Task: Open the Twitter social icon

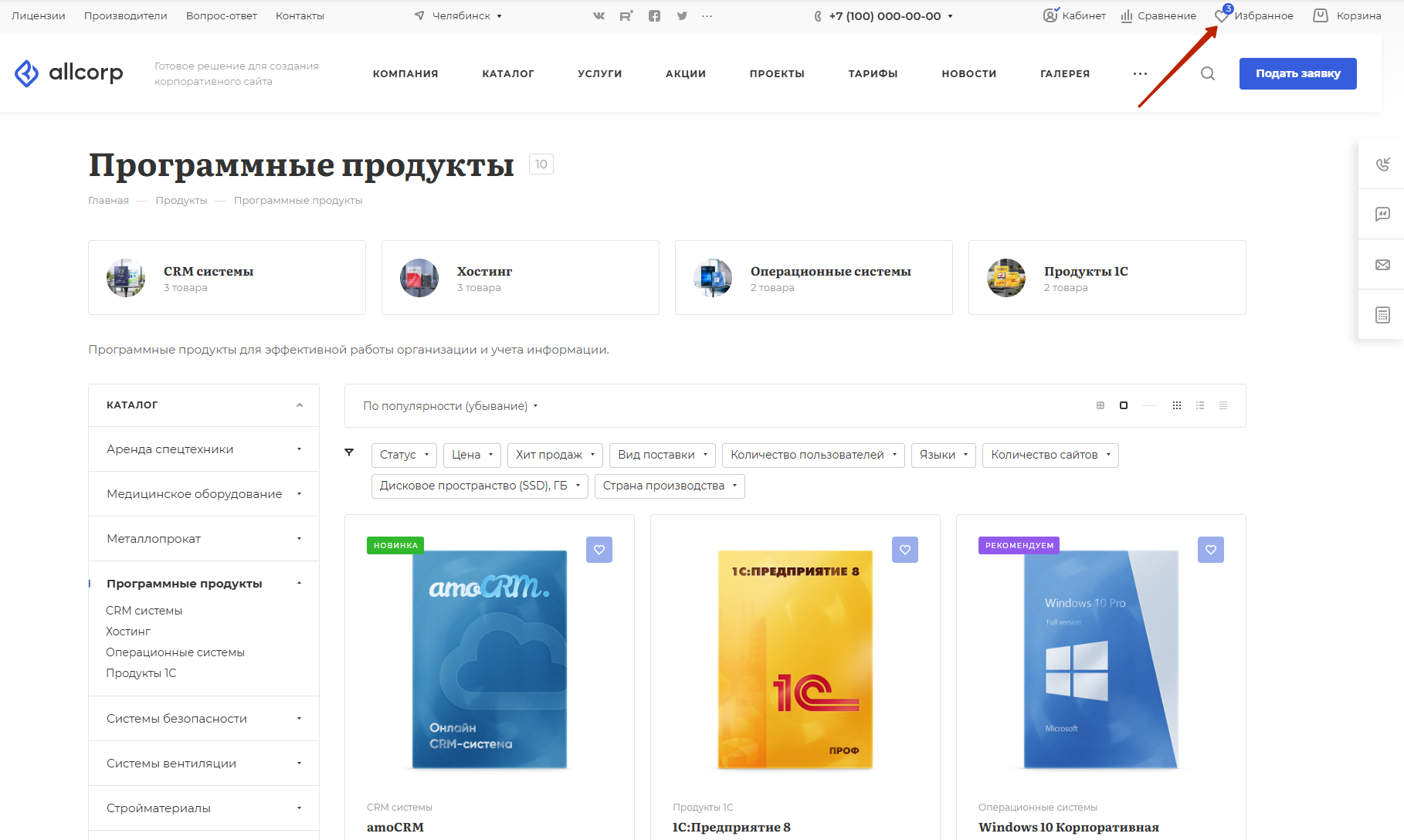Action: click(x=682, y=15)
